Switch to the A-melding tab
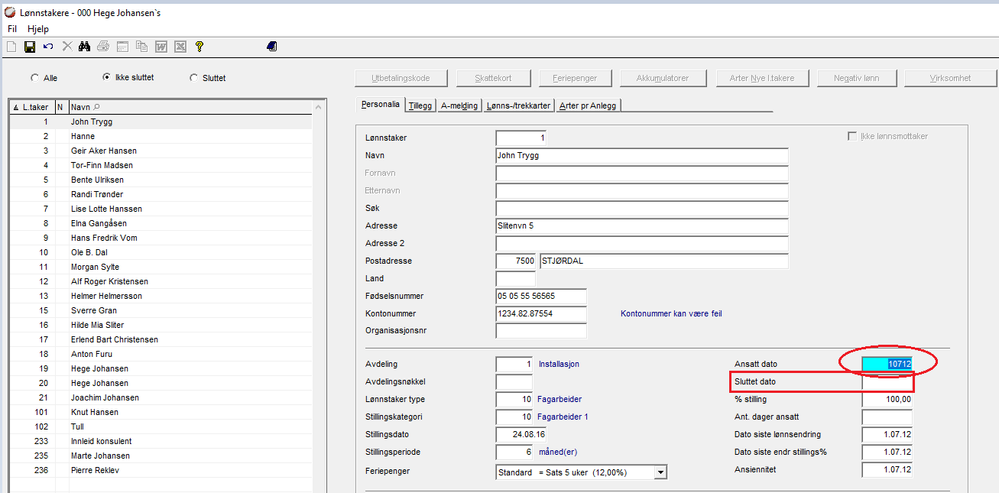Image resolution: width=999 pixels, height=493 pixels. click(x=460, y=104)
